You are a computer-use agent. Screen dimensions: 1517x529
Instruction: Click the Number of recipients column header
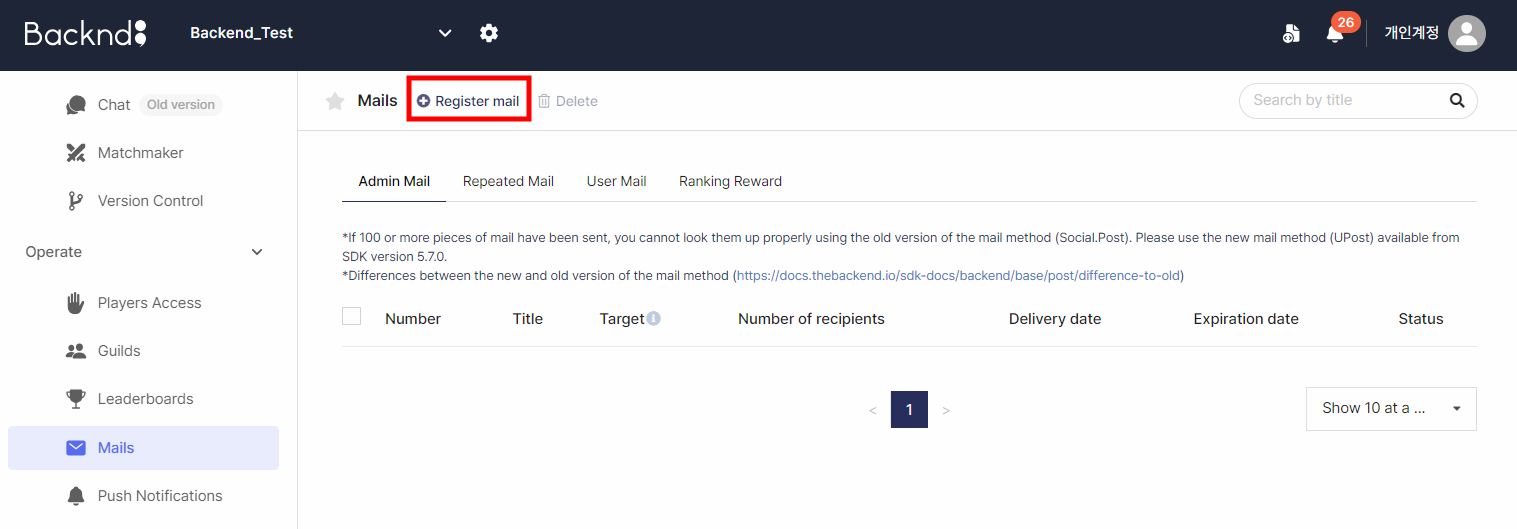click(x=811, y=319)
